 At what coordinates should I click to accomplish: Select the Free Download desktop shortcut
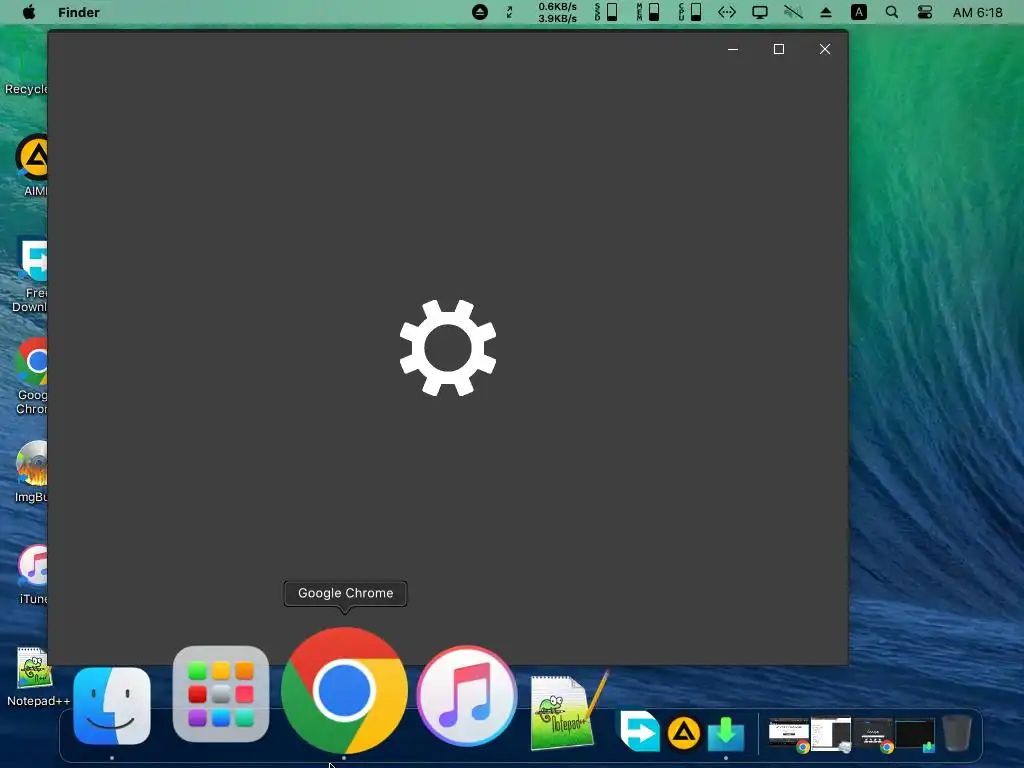click(29, 276)
